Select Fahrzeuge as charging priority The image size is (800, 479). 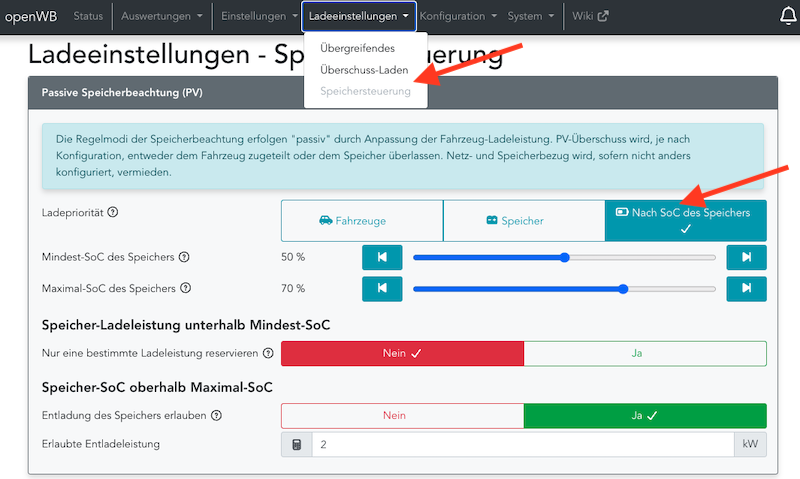(x=361, y=221)
